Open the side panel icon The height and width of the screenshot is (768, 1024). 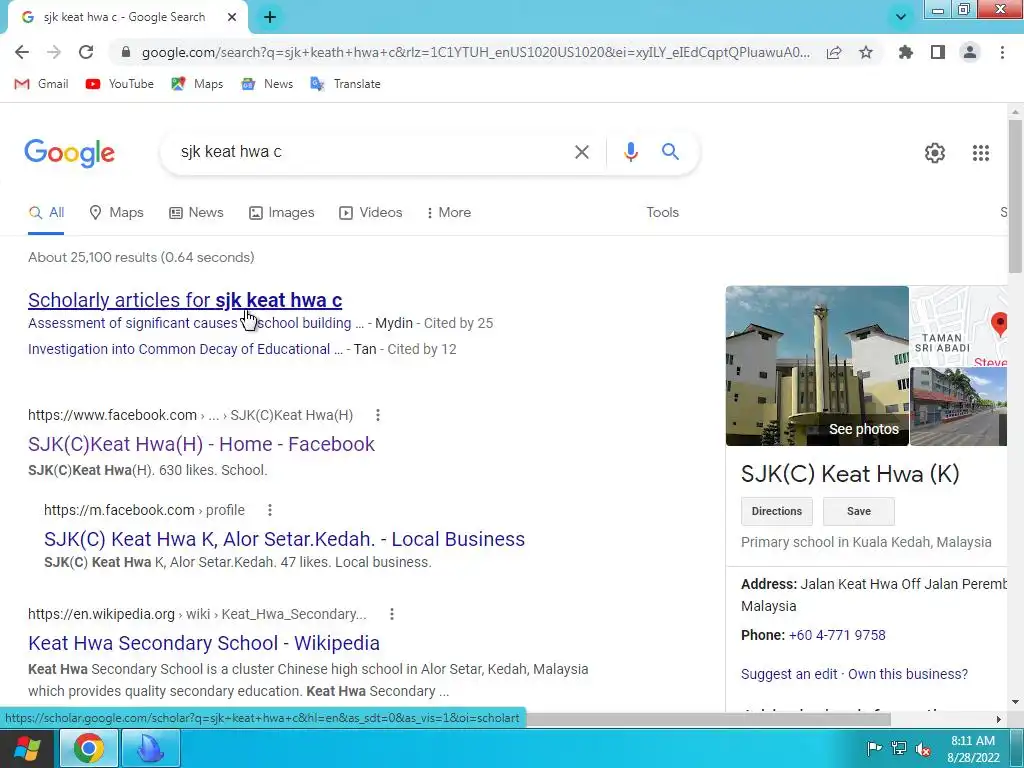[x=938, y=52]
